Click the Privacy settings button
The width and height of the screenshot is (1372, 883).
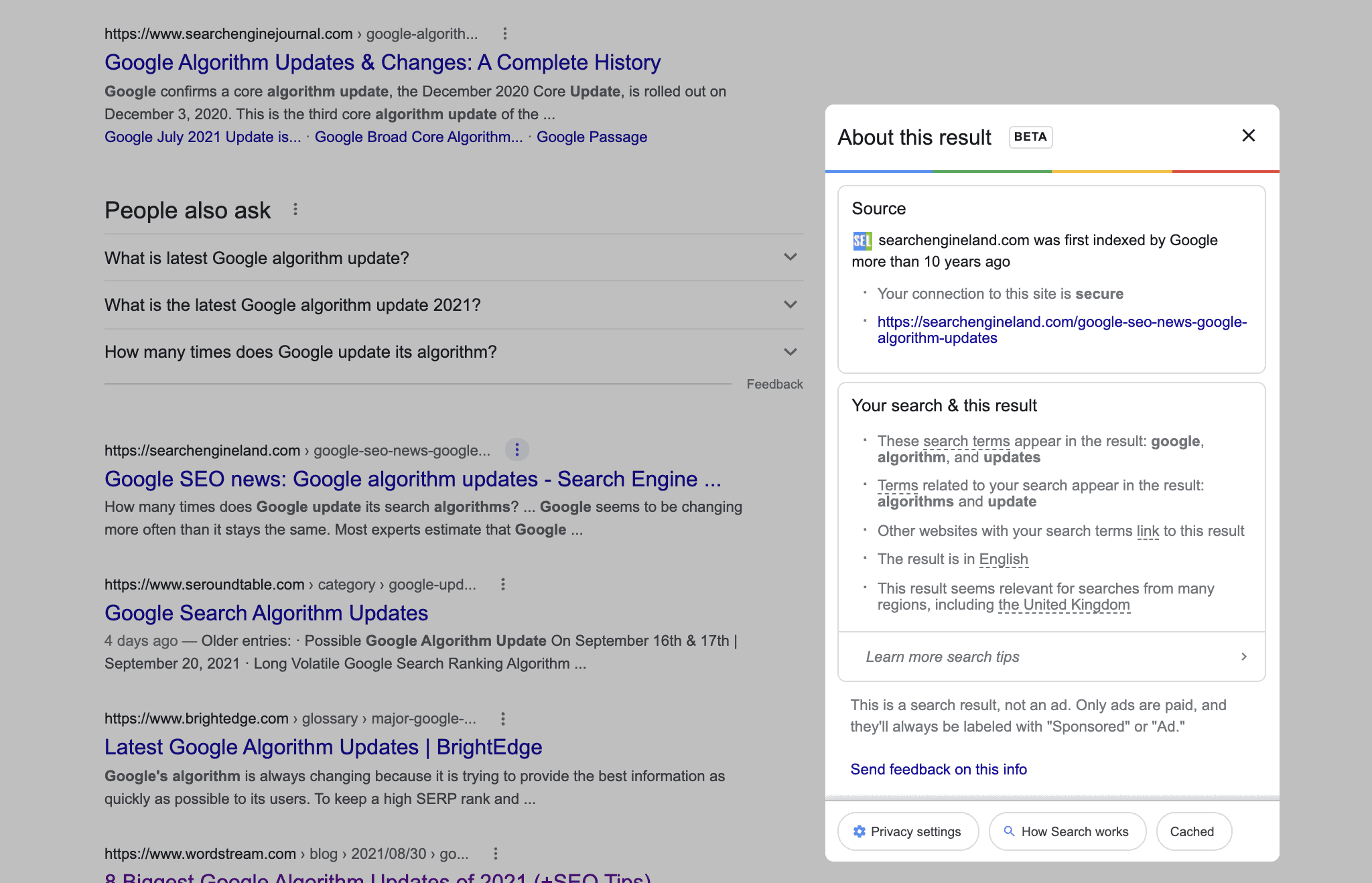908,831
